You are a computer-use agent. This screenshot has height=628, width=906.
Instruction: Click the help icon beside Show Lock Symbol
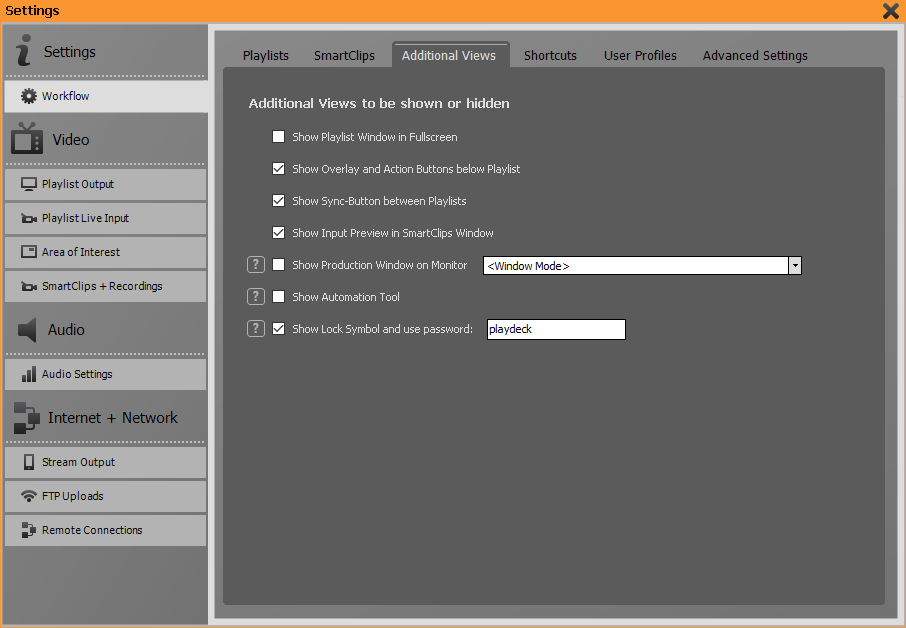[255, 328]
